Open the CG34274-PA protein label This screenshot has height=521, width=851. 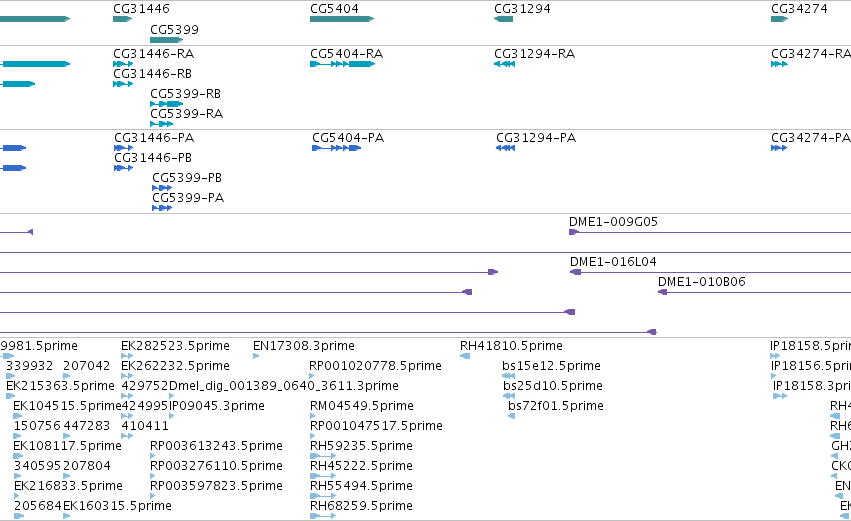point(811,138)
